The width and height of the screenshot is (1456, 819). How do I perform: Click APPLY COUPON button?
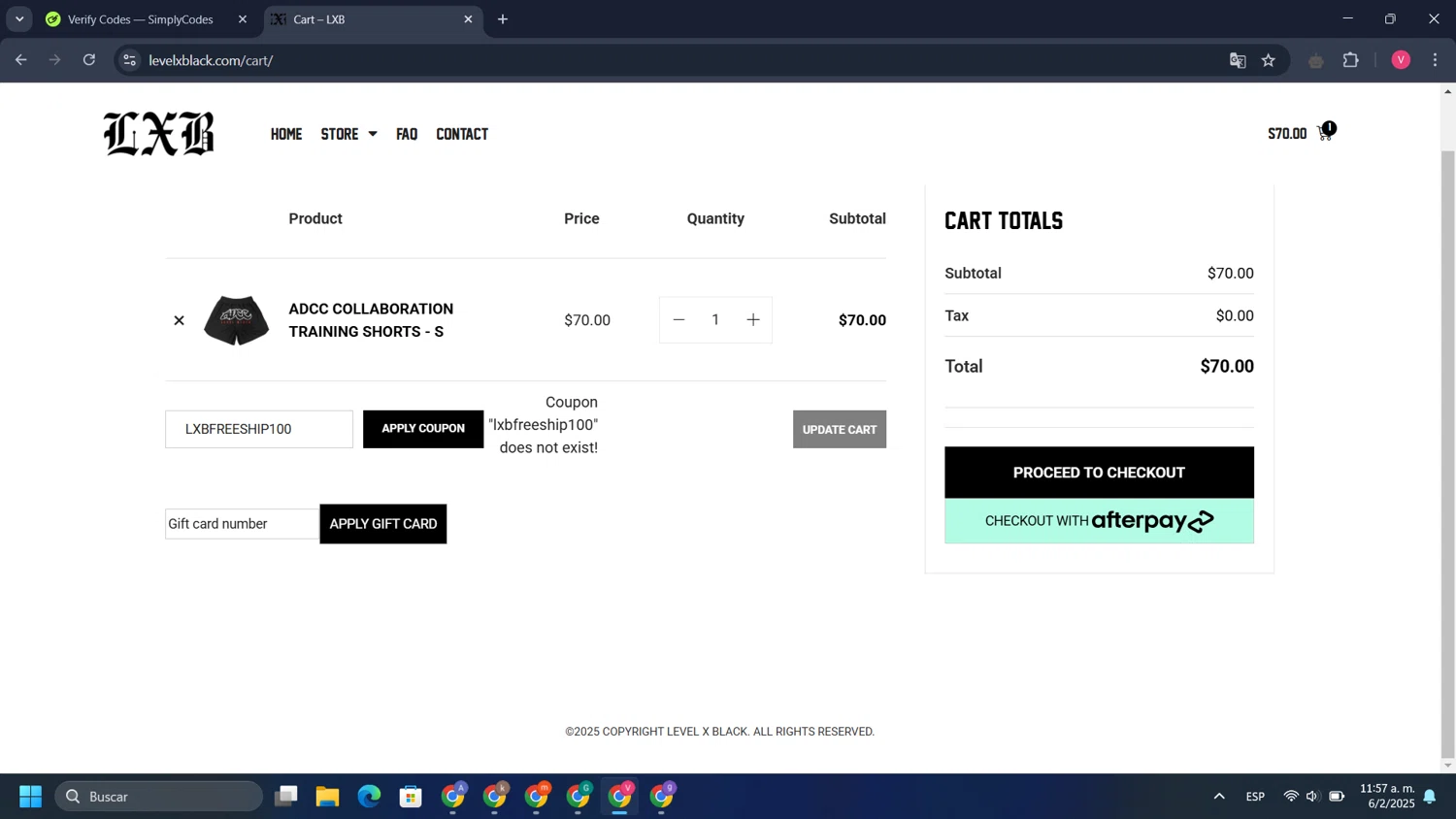(423, 429)
